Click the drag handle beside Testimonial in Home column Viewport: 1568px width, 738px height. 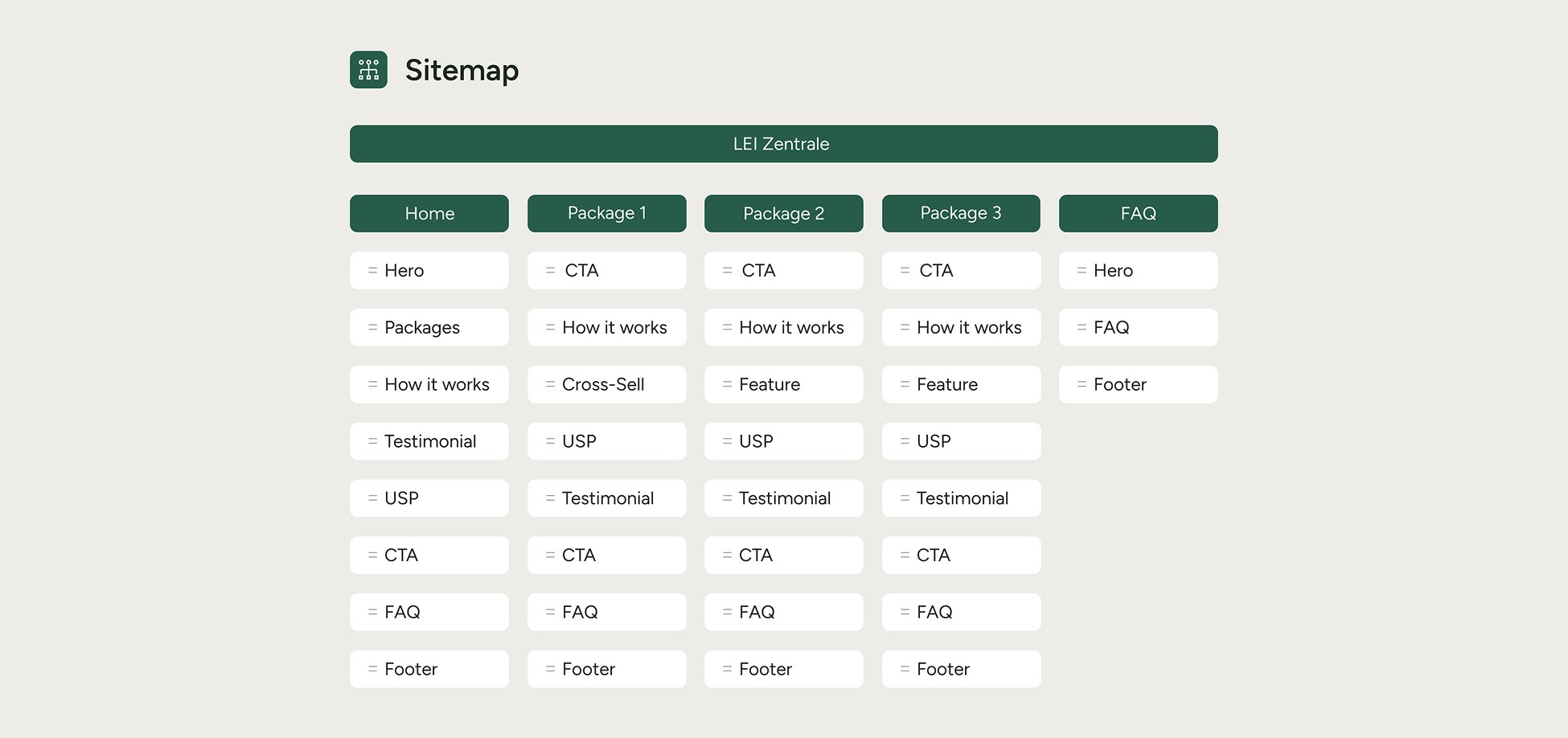(x=372, y=441)
